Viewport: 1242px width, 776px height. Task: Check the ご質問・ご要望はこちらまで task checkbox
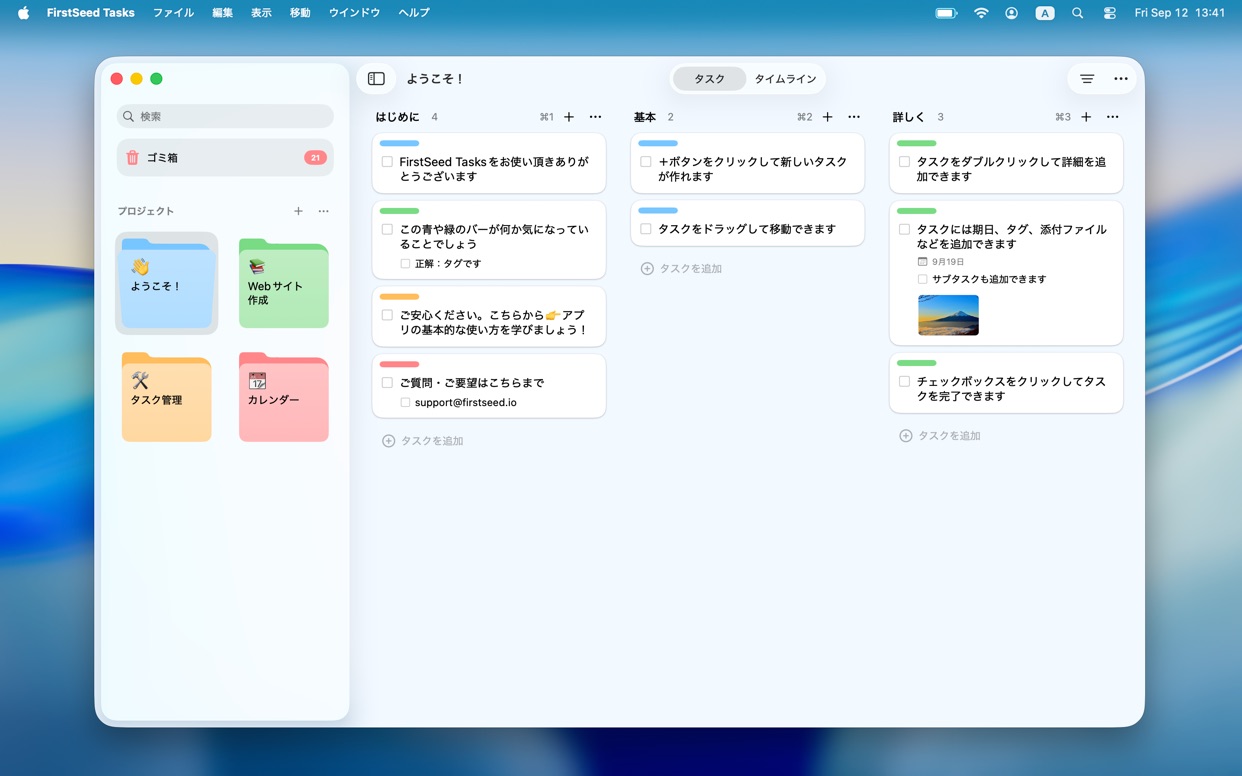tap(387, 383)
